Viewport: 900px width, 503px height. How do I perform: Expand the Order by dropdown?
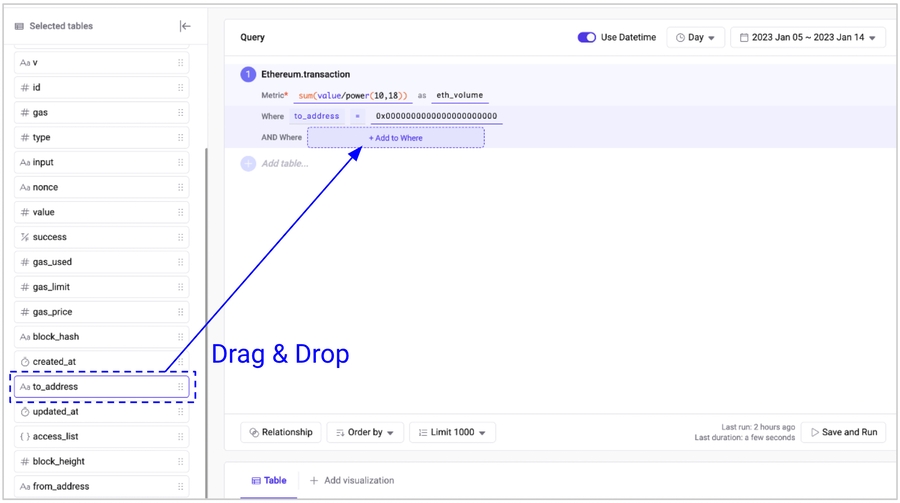click(x=365, y=432)
